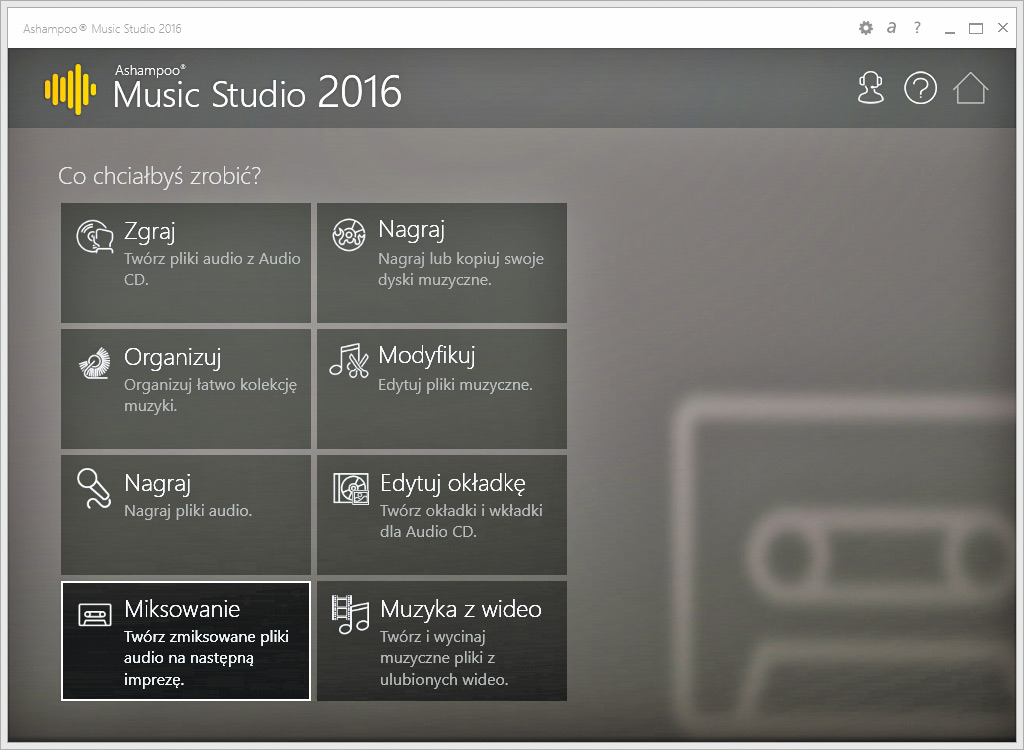Click the album cover Edytuj okładkę icon
Screen dimensions: 1024x750
click(x=351, y=488)
